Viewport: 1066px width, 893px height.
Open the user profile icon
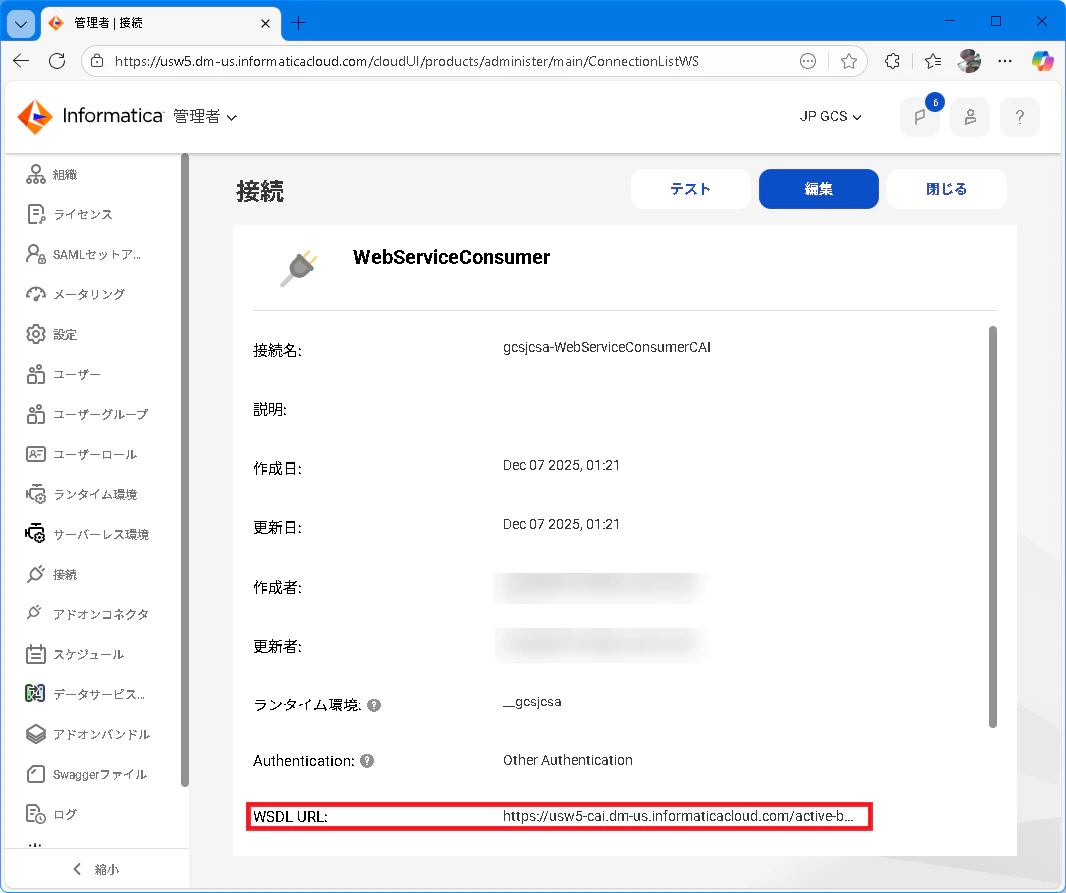970,117
